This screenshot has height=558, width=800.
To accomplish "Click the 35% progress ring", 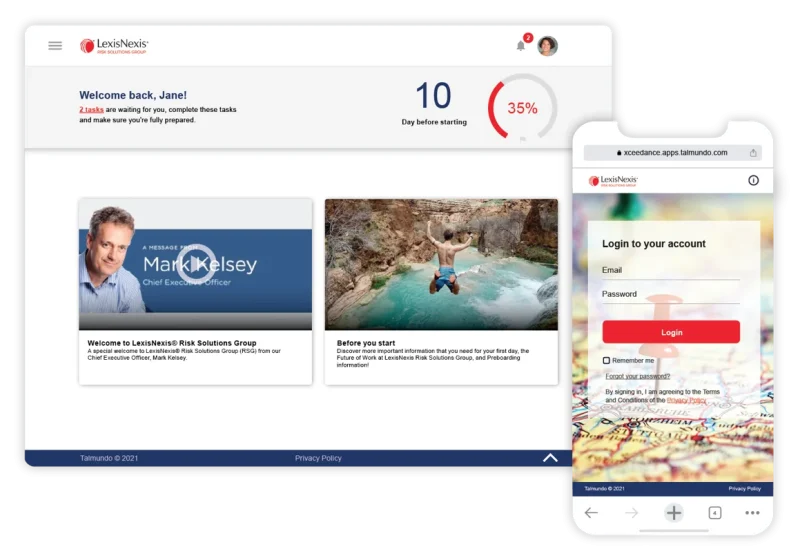I will [522, 108].
